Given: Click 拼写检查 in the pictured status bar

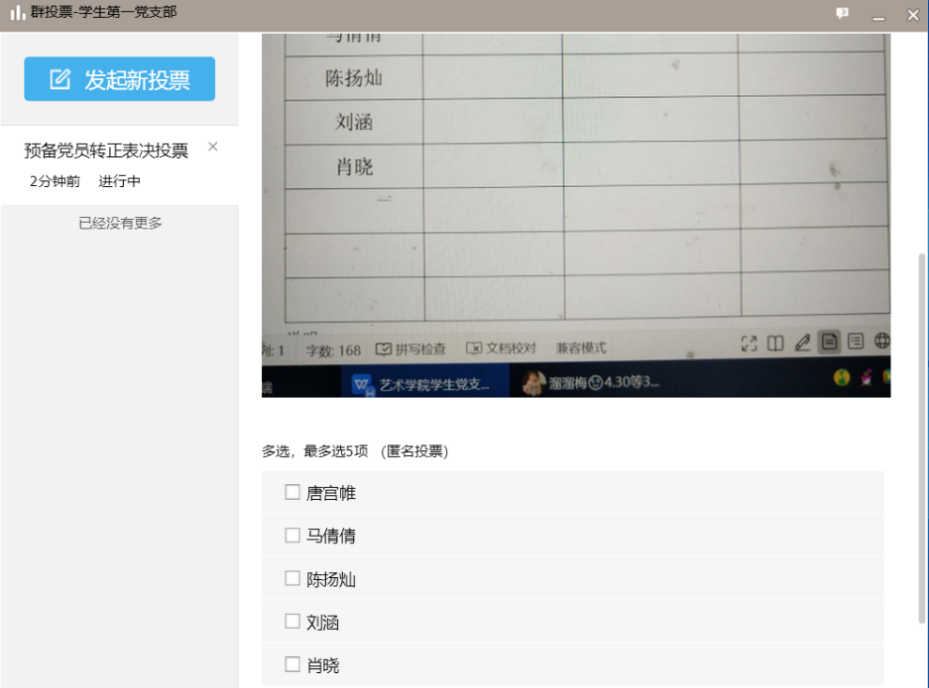Looking at the screenshot, I should coord(411,349).
